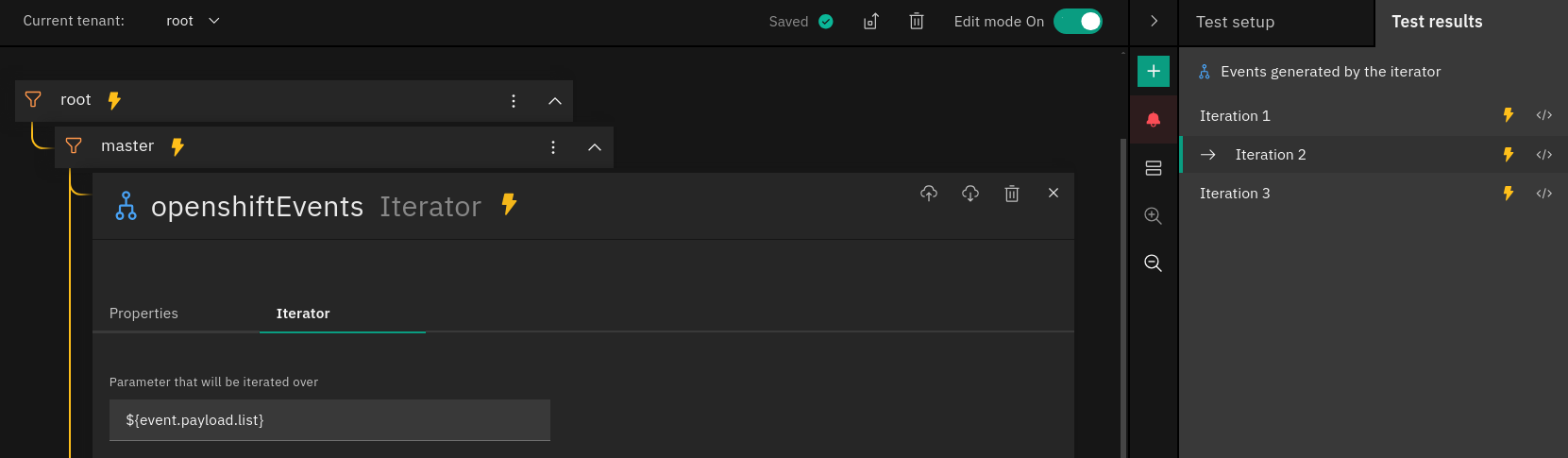Open the master node three-dot menu

pyautogui.click(x=553, y=147)
